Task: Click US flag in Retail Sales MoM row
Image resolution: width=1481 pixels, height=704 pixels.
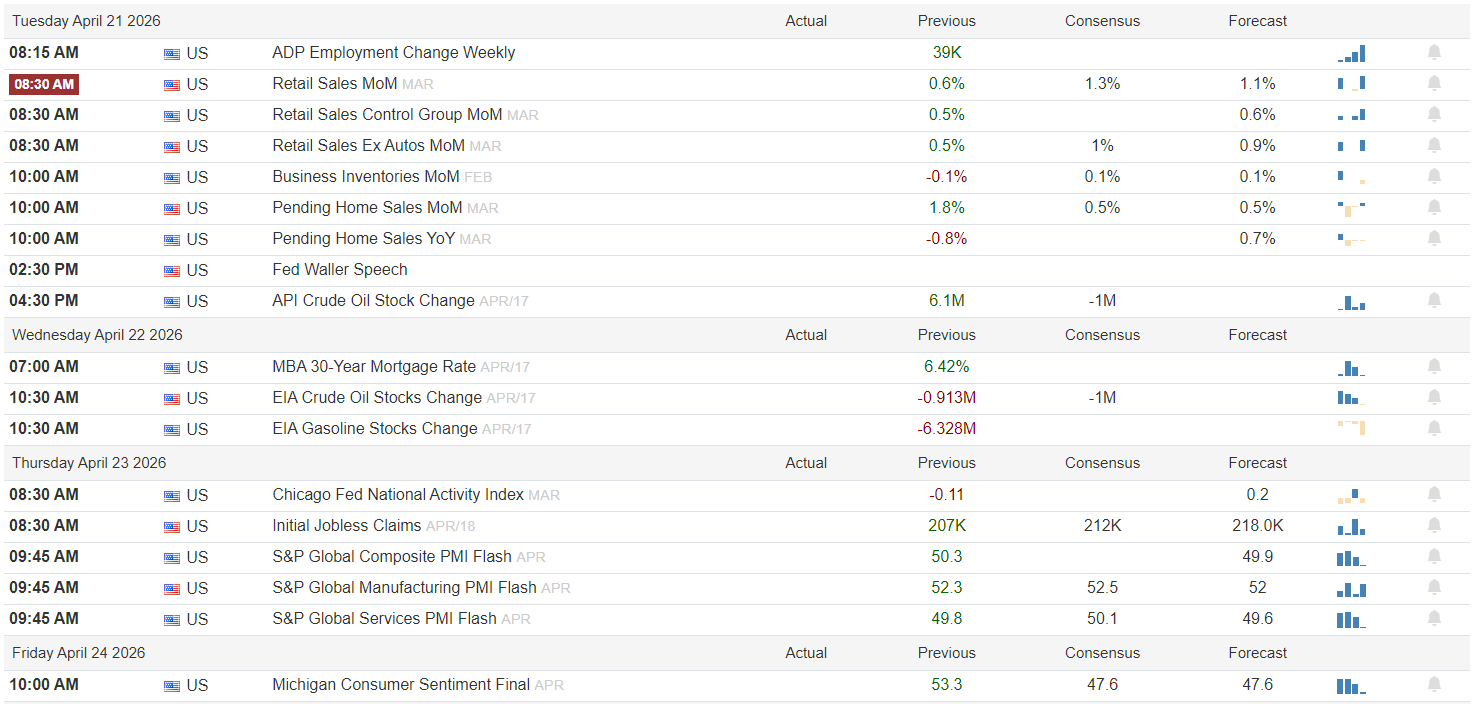Action: point(172,84)
